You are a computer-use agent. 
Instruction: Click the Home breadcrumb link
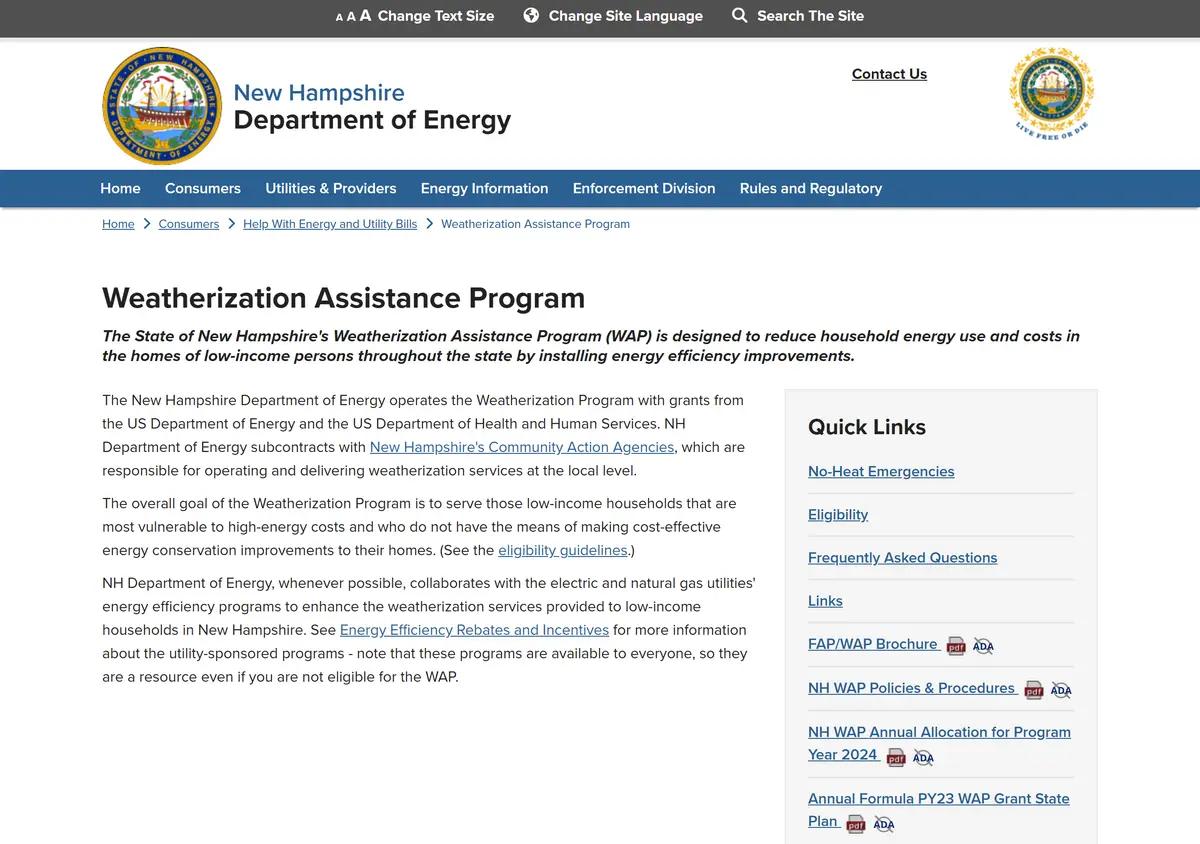click(118, 224)
